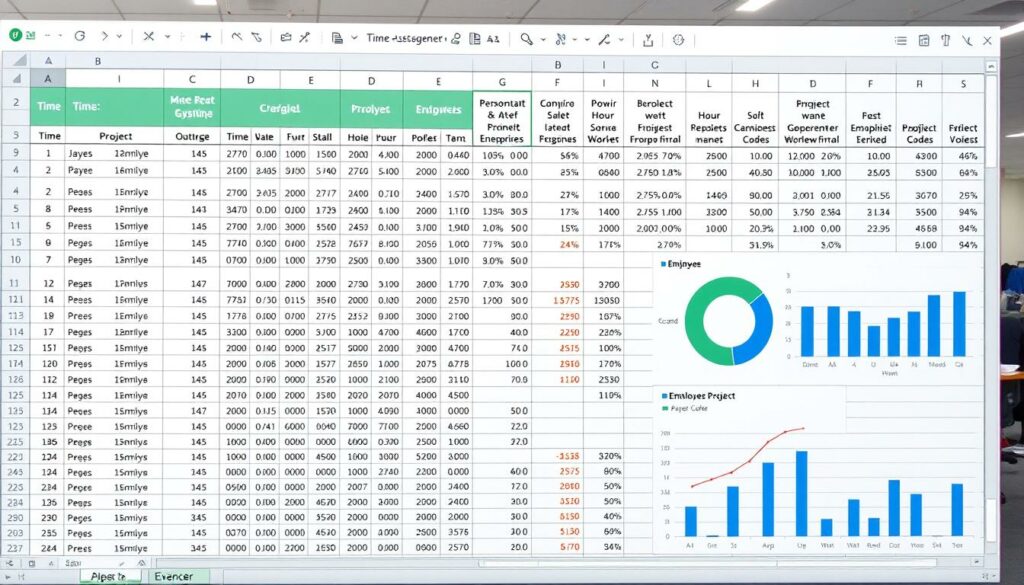1024x585 pixels.
Task: Click the 'Emiloyee Project' line chart legend
Action: 698,396
